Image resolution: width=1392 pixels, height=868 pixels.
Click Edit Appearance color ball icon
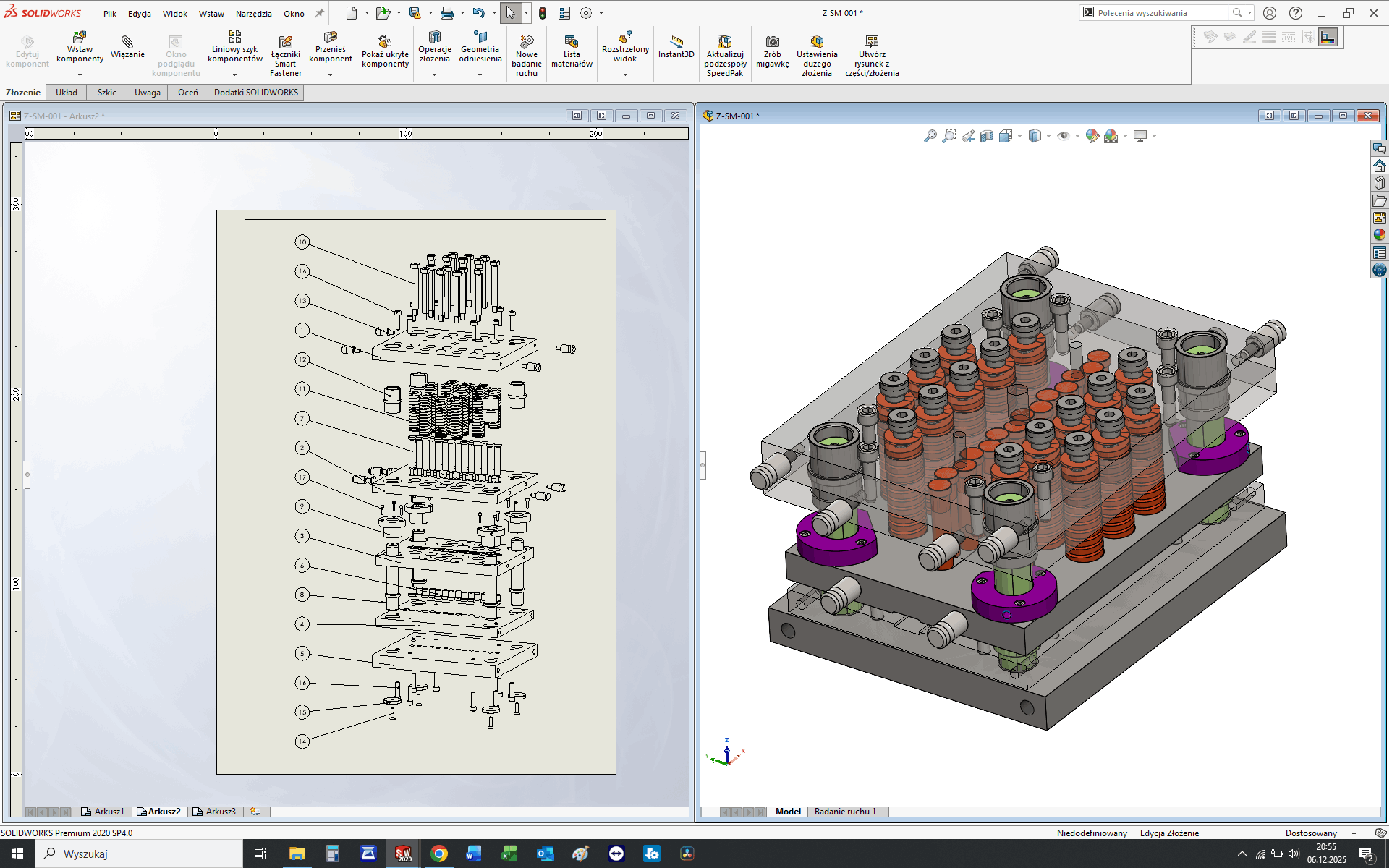(x=1092, y=136)
